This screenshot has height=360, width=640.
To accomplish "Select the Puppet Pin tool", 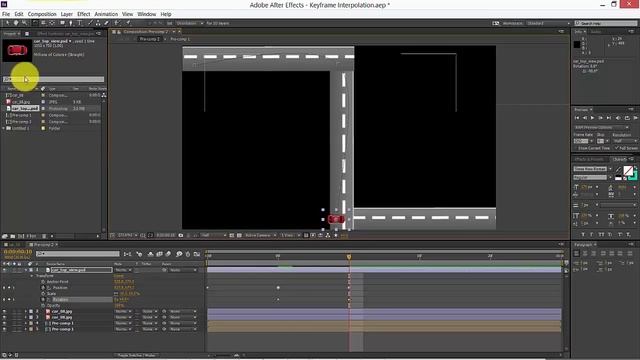I will 128,23.
